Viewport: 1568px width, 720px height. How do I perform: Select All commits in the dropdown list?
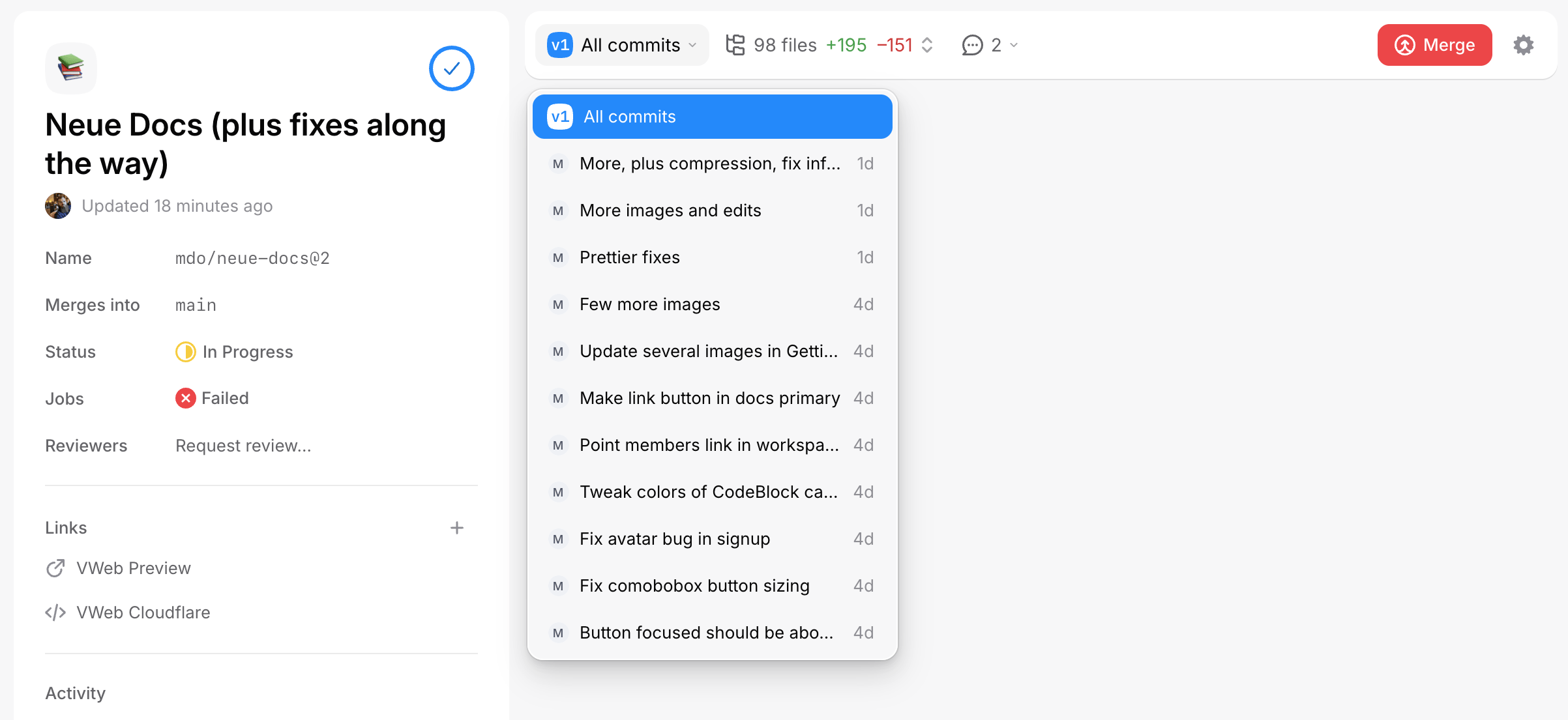(712, 117)
